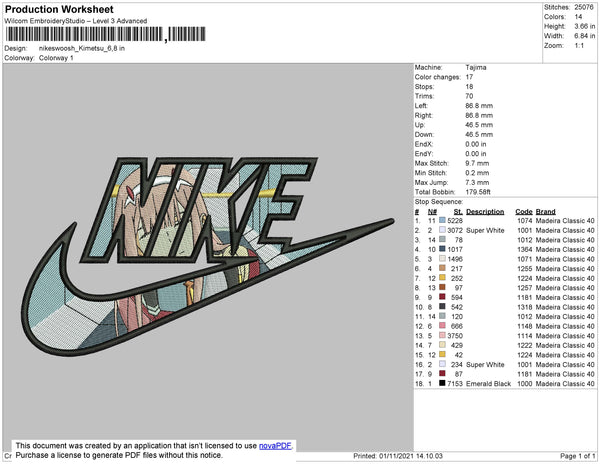Click the 'Description' column header
600x464 pixels.
[x=485, y=212]
